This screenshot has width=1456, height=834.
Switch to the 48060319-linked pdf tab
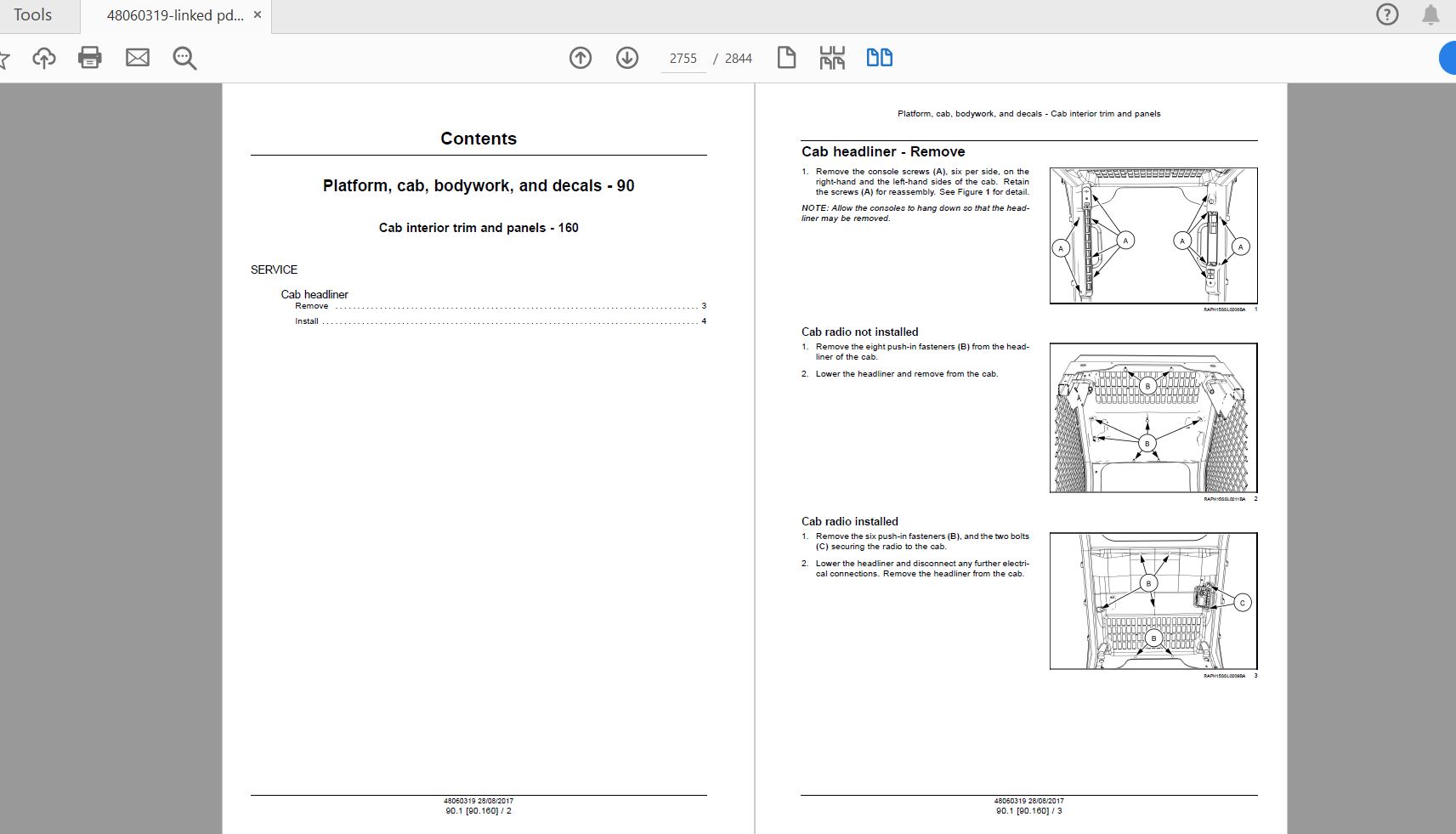click(174, 15)
